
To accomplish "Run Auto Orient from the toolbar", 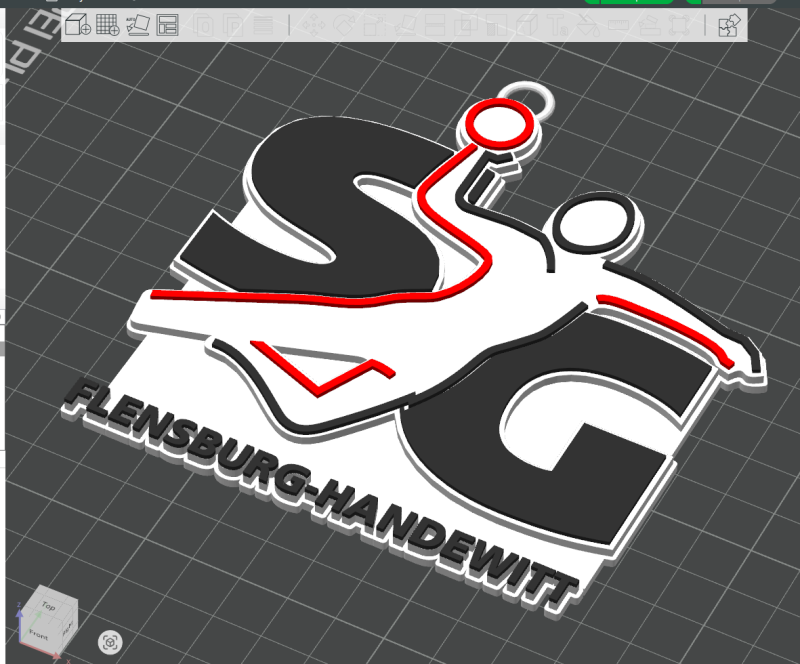I will click(x=138, y=25).
